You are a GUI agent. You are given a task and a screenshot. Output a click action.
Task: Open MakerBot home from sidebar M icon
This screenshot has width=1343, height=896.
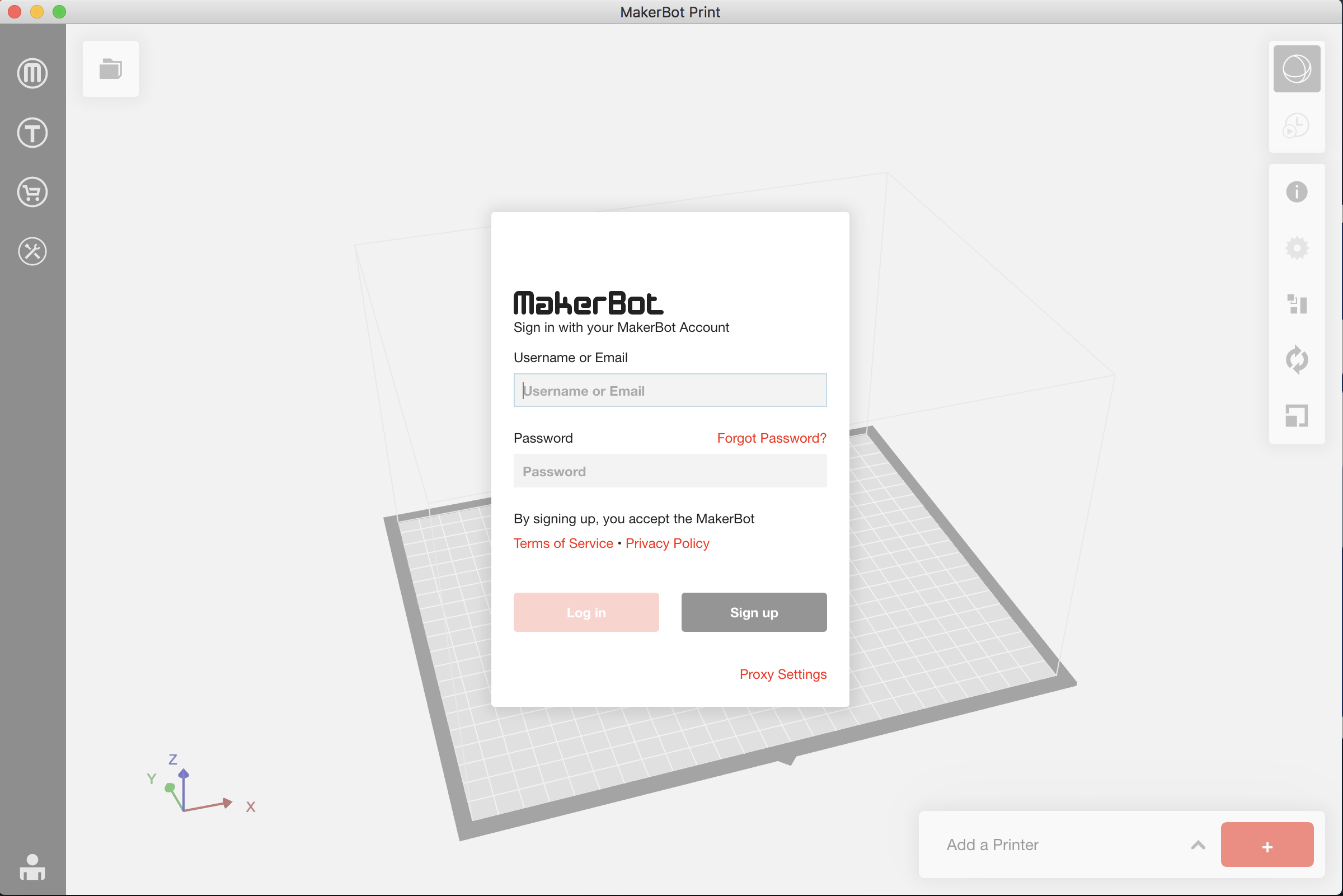(32, 73)
